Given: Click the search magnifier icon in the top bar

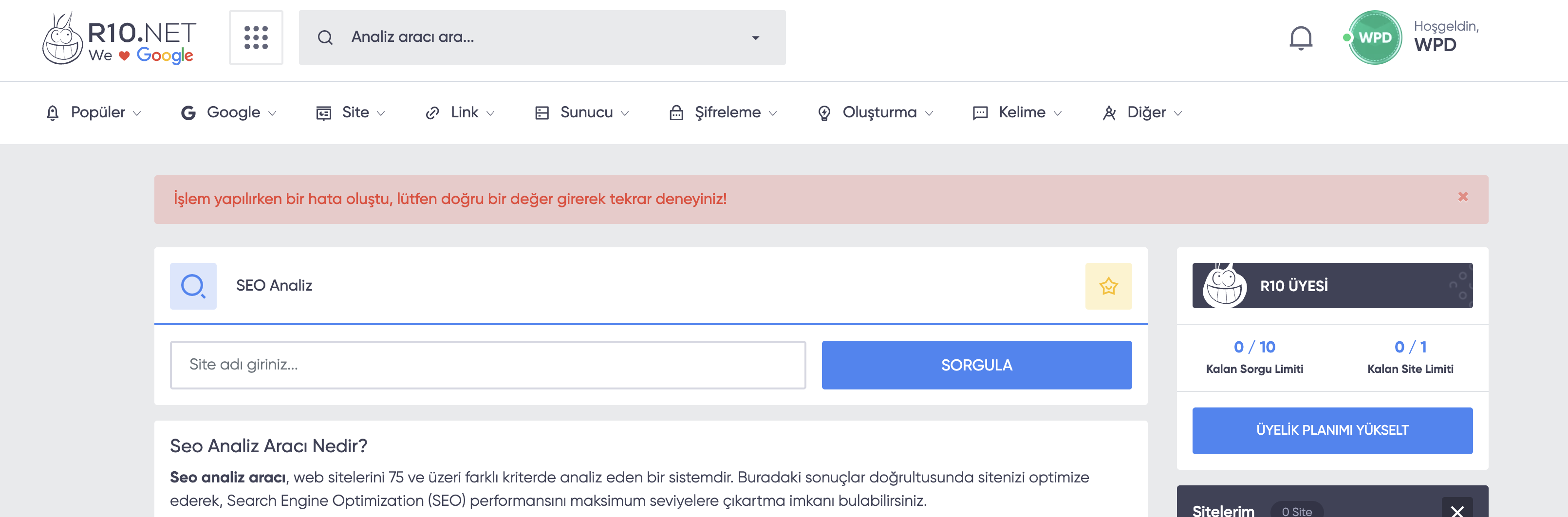Looking at the screenshot, I should coord(325,37).
